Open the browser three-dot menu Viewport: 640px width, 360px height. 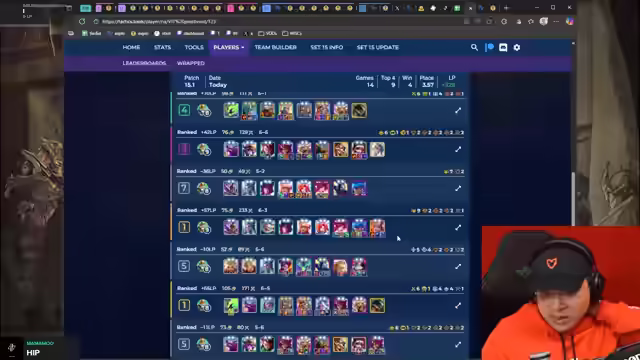click(556, 21)
